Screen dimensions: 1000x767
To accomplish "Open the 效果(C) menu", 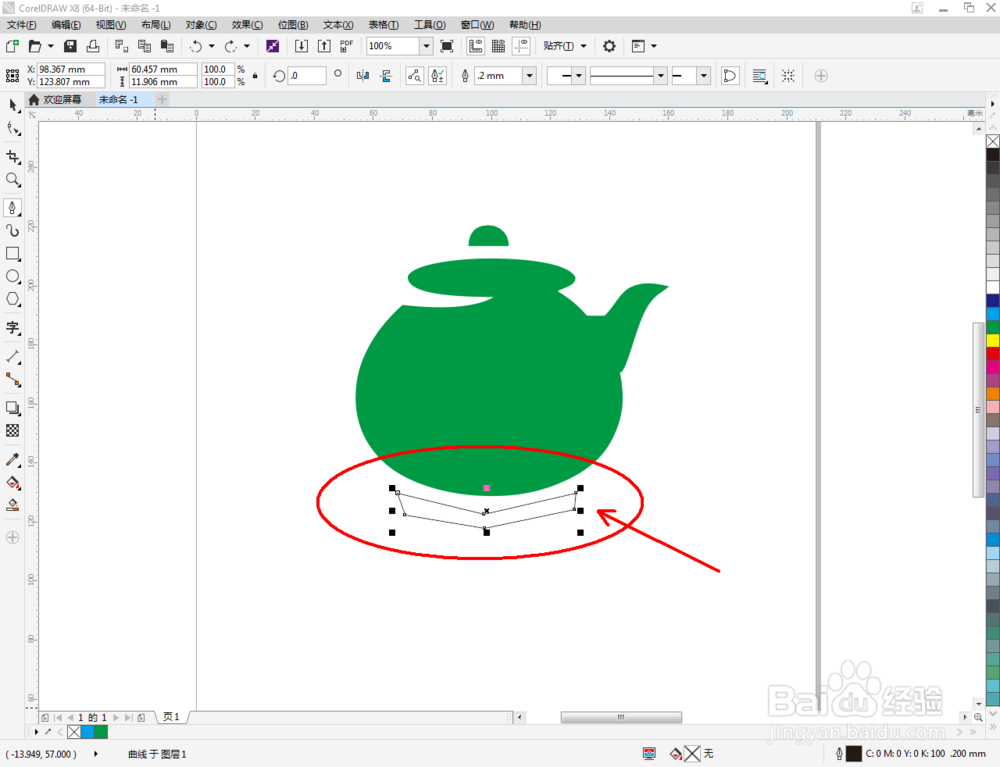I will [x=247, y=25].
